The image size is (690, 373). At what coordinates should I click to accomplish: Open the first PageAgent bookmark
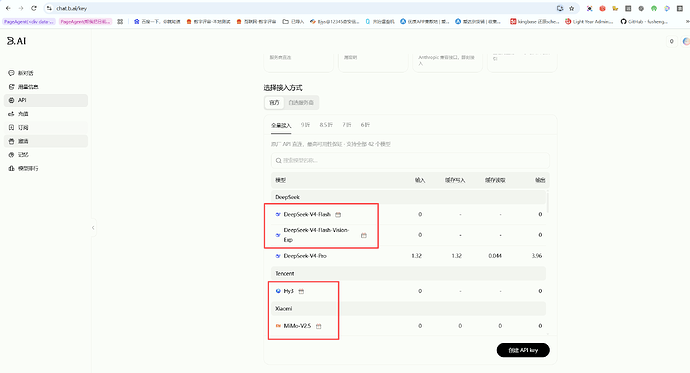tap(29, 21)
